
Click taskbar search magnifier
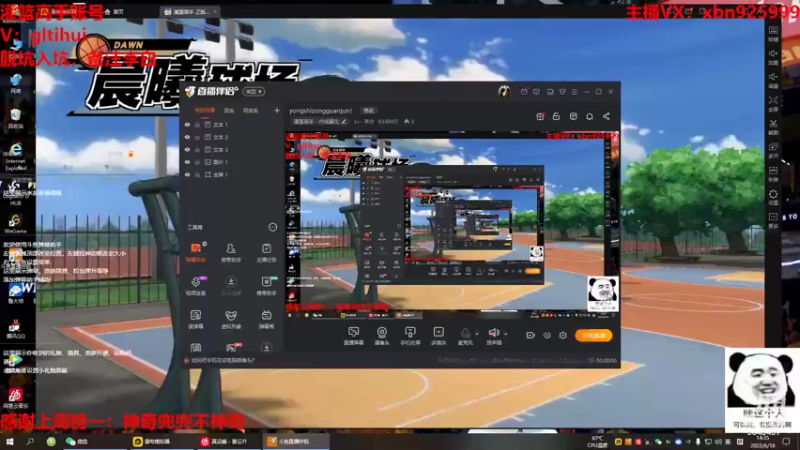click(30, 441)
